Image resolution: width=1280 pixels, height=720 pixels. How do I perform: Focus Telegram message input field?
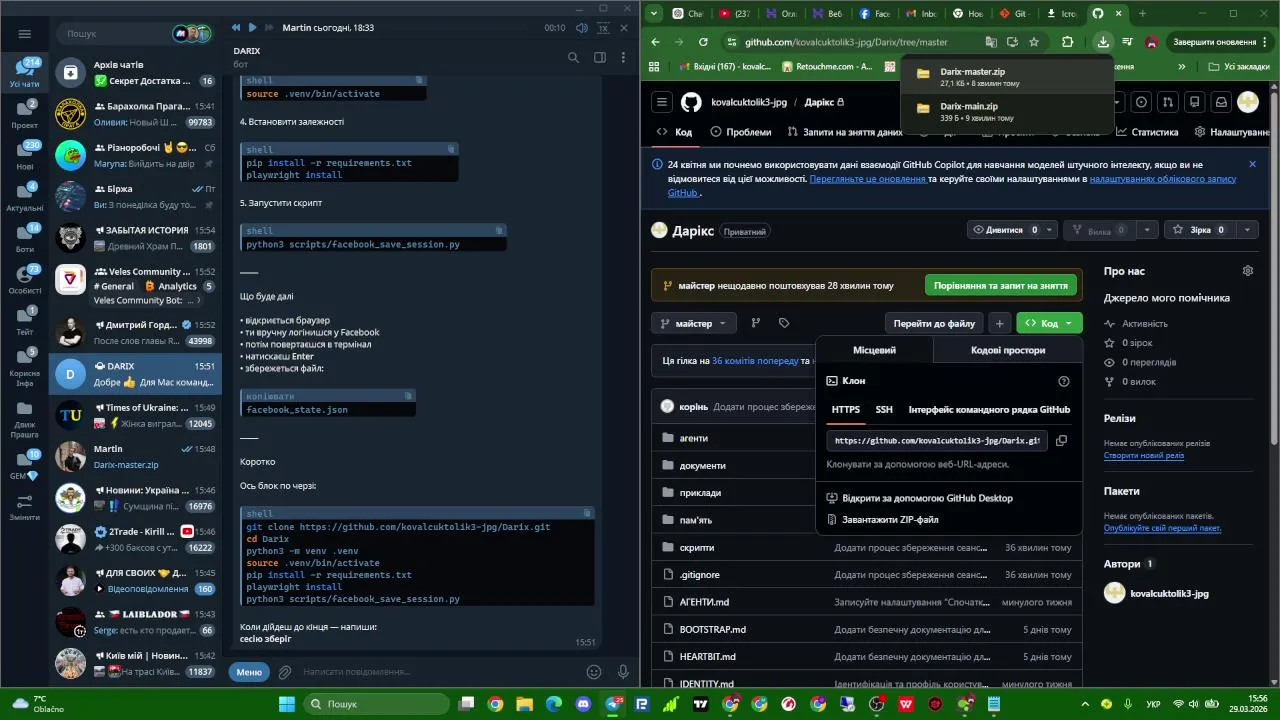coord(440,672)
